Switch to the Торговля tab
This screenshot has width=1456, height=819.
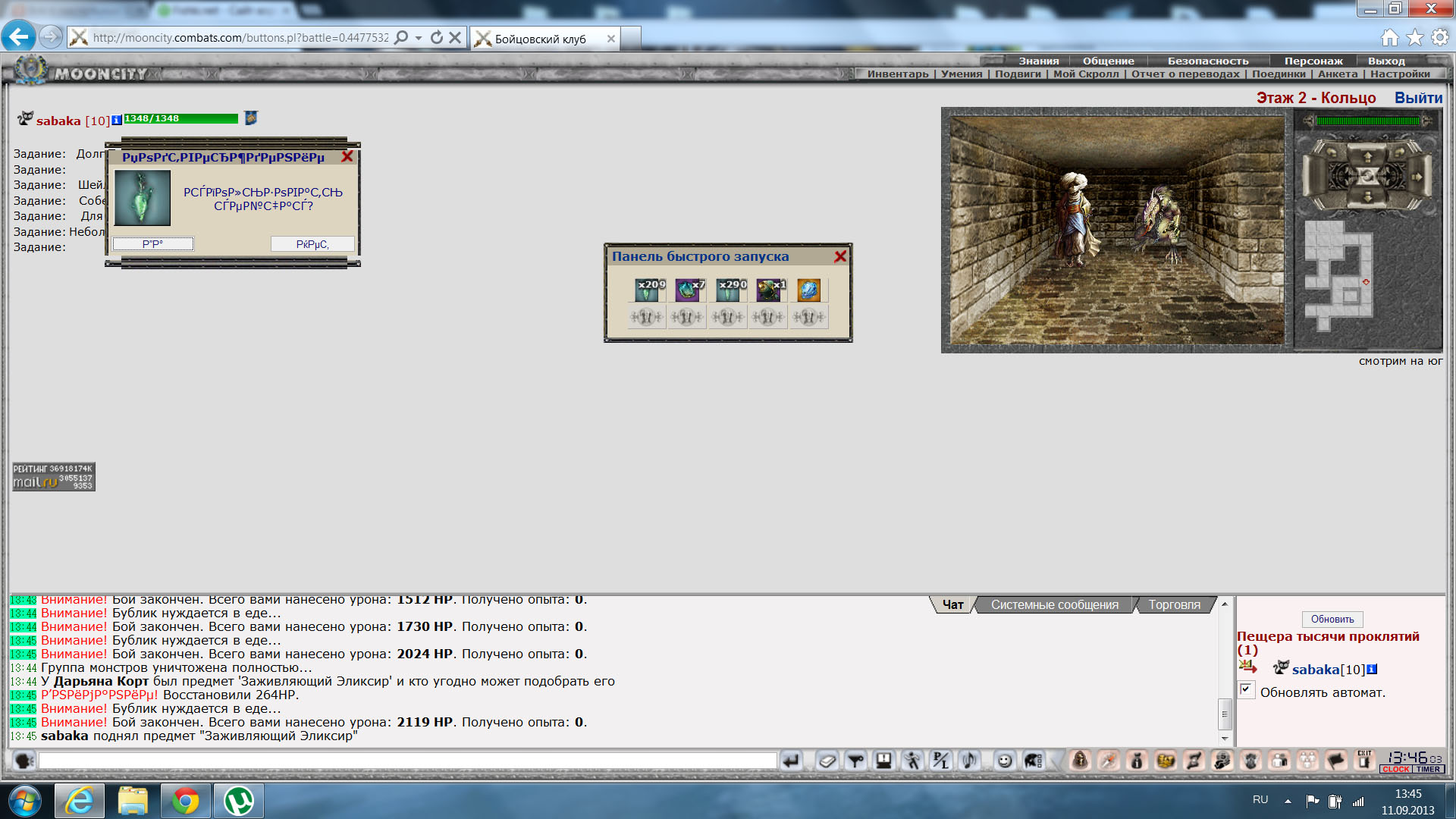tap(1174, 604)
